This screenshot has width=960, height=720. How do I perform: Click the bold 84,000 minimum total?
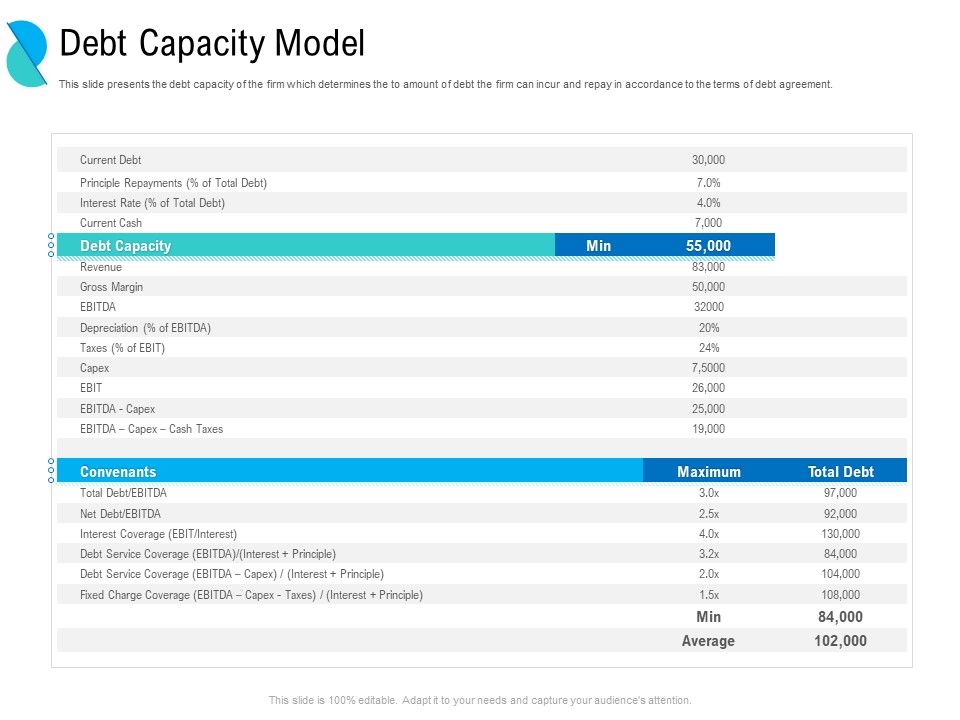[841, 617]
